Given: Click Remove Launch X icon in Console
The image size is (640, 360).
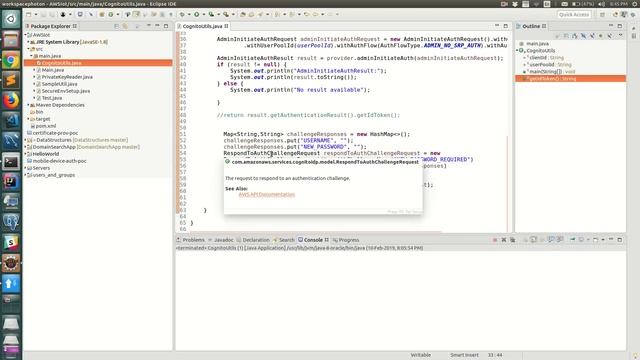Looking at the screenshot, I should click(x=504, y=240).
